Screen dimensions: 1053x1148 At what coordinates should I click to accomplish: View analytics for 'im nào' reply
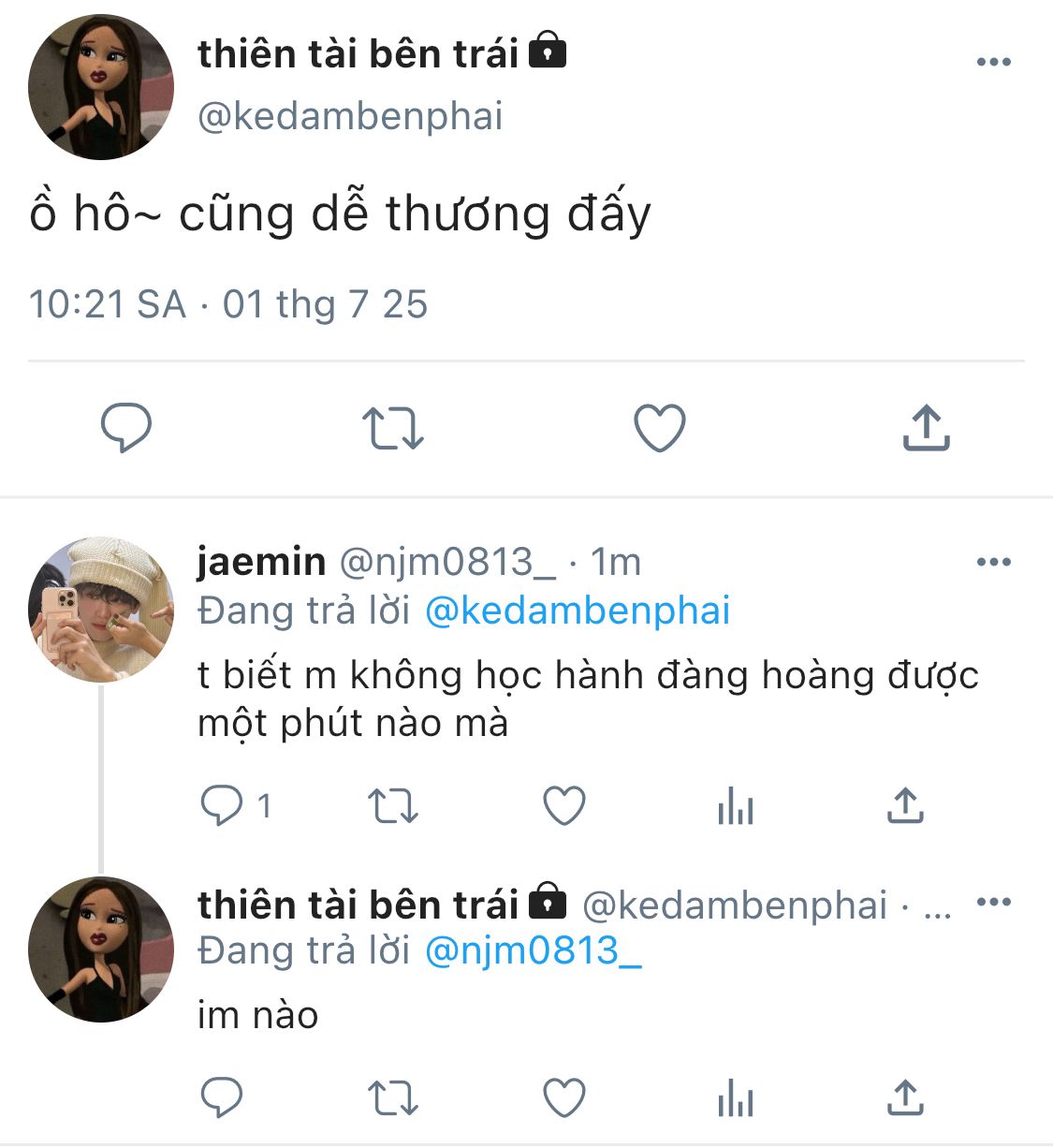point(736,1097)
